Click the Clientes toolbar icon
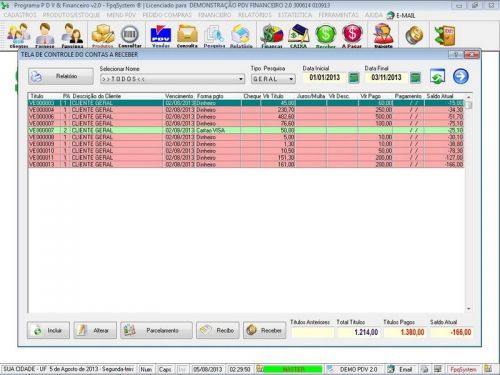The image size is (500, 375). tap(19, 36)
